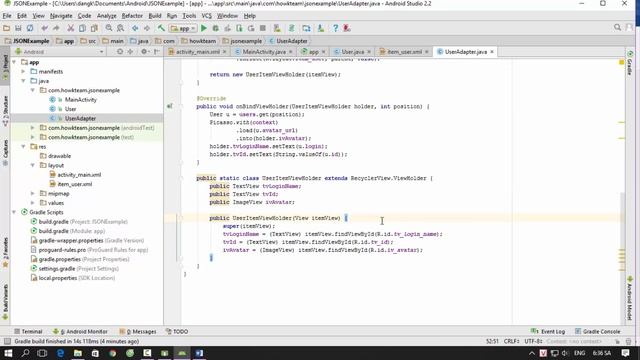
Task: Open the app run configuration dropdown
Action: pyautogui.click(x=183, y=28)
